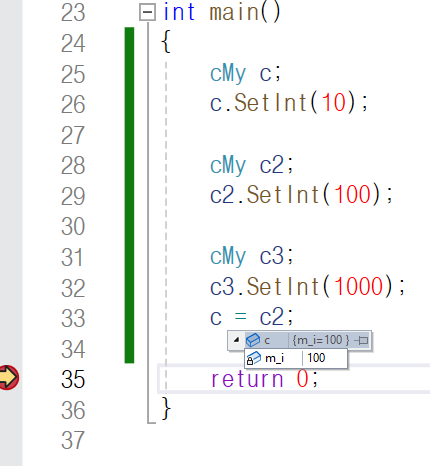
Task: Click the literal 0 on line 35
Action: [x=302, y=379]
